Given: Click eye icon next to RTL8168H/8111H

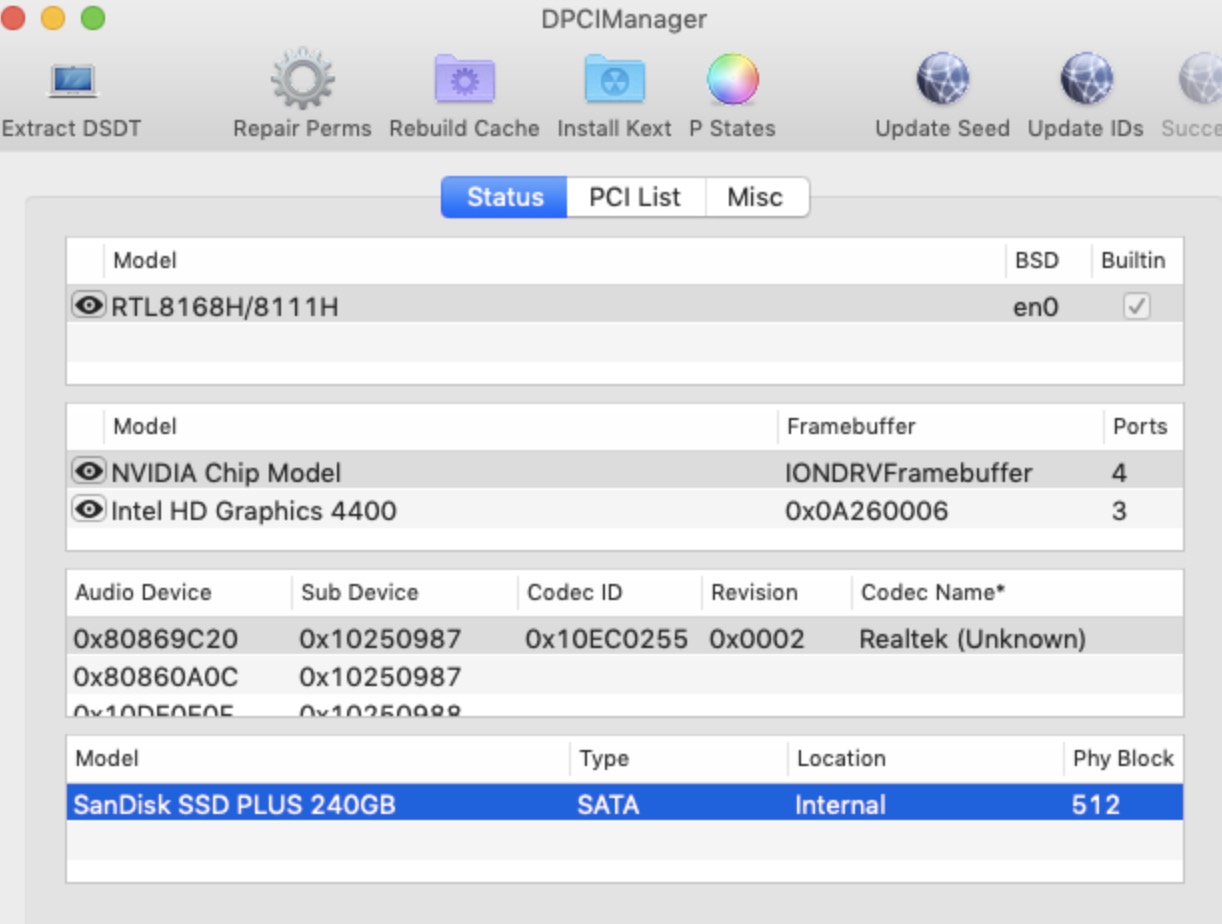Looking at the screenshot, I should click(x=89, y=306).
